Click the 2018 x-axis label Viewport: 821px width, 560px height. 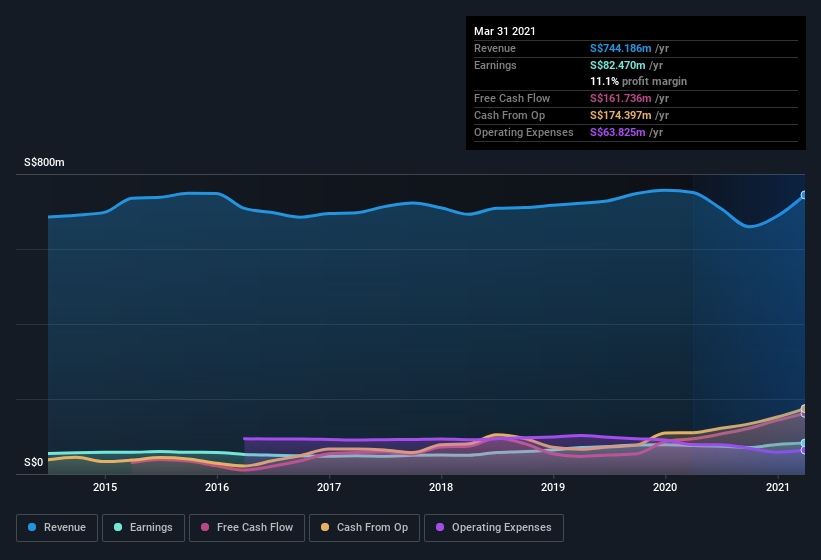(x=441, y=487)
